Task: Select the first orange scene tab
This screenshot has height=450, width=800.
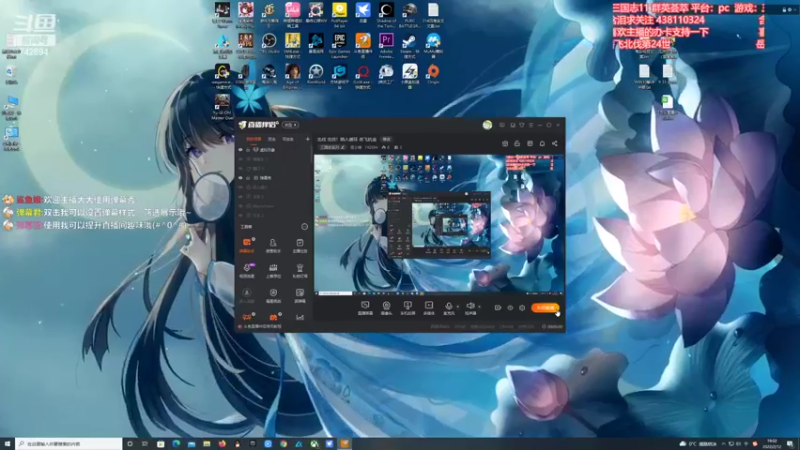Action: pyautogui.click(x=253, y=139)
